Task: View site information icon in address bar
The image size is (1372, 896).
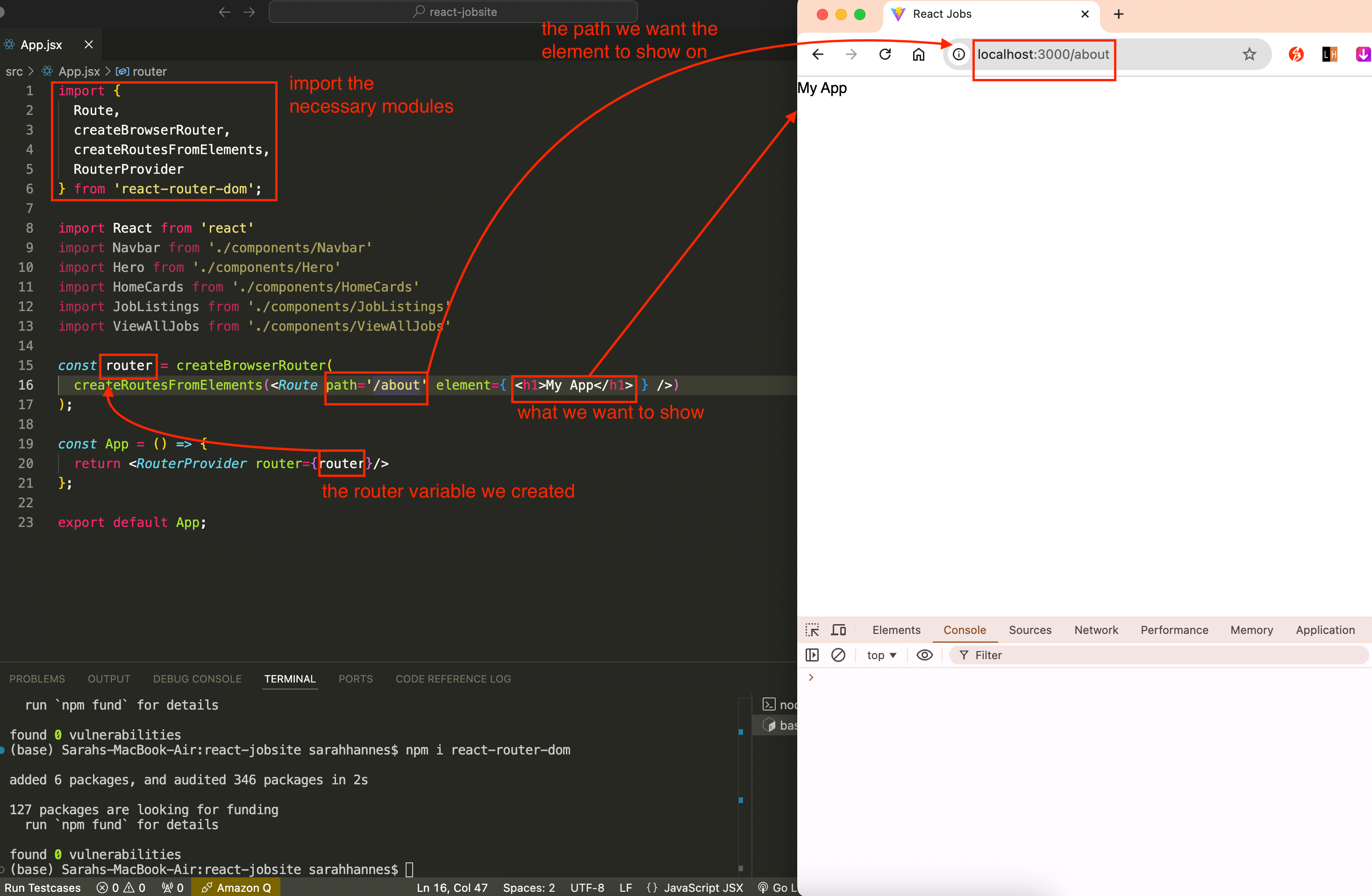Action: coord(958,54)
